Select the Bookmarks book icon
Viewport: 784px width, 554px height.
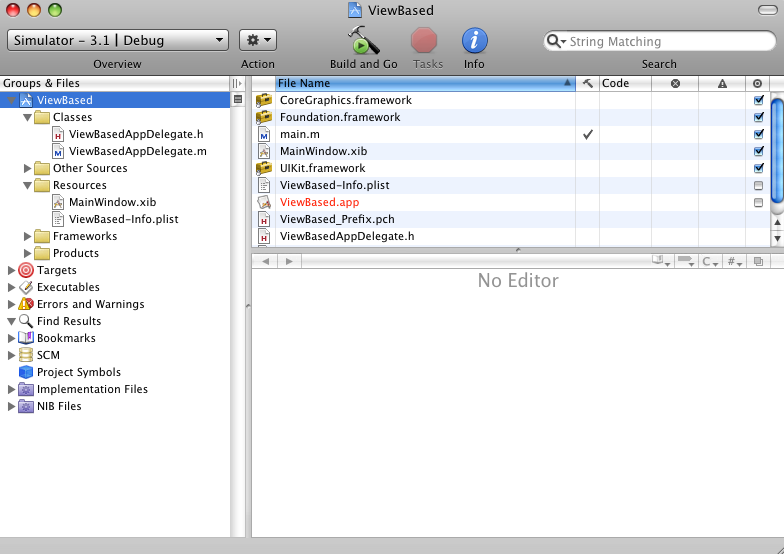pyautogui.click(x=26, y=338)
